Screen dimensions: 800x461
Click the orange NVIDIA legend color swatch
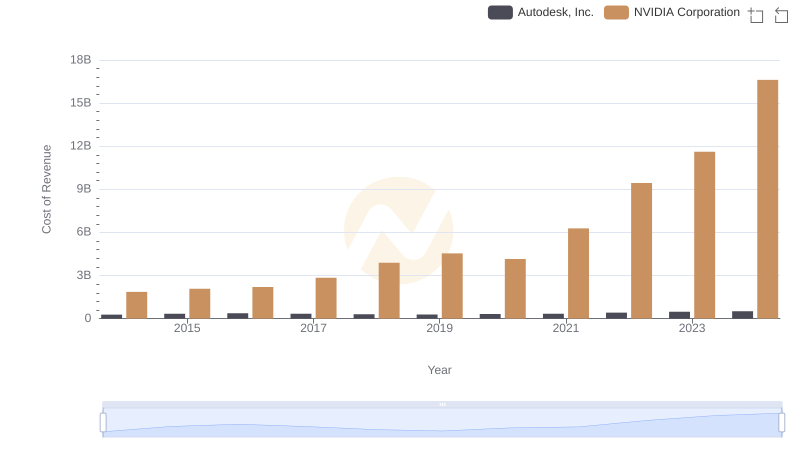pyautogui.click(x=617, y=12)
